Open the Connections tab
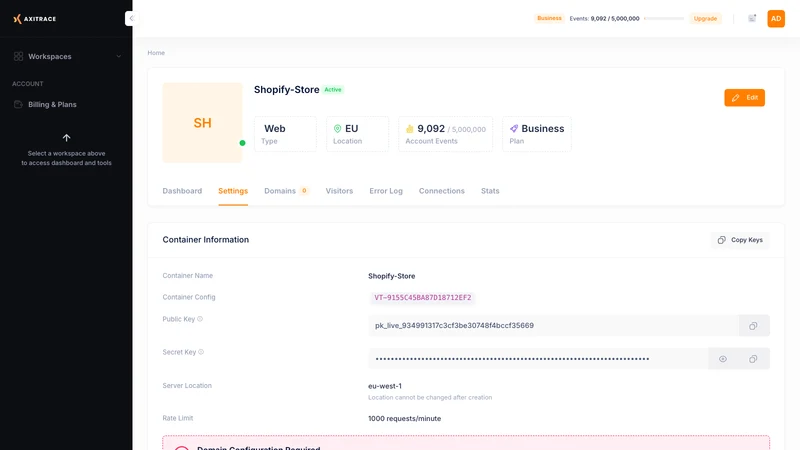Image resolution: width=800 pixels, height=450 pixels. 442,191
